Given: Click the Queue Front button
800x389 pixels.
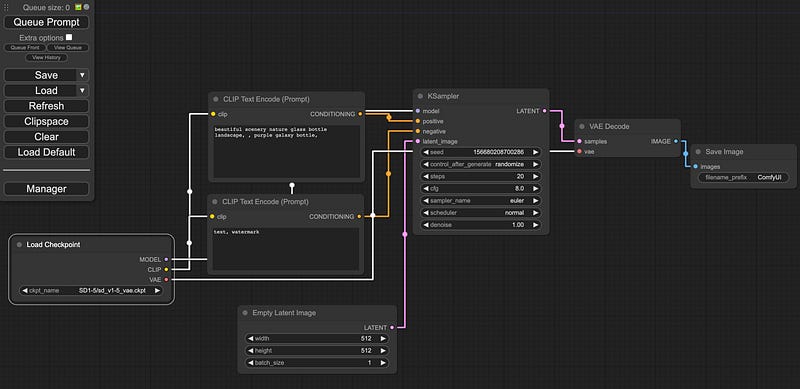Looking at the screenshot, I should point(25,47).
